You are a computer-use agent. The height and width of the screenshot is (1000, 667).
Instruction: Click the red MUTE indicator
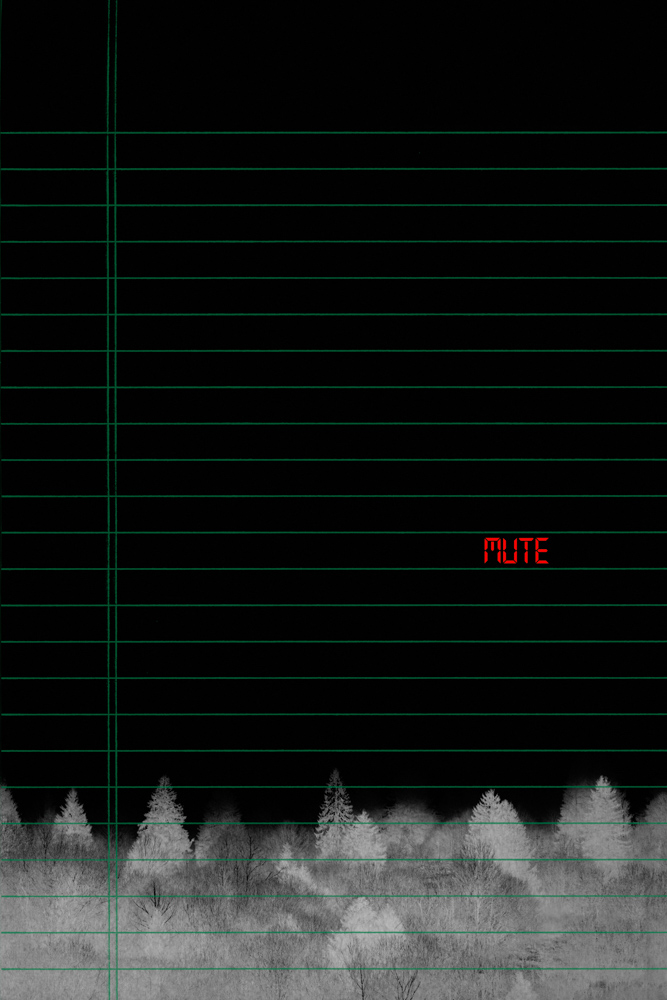(x=516, y=550)
